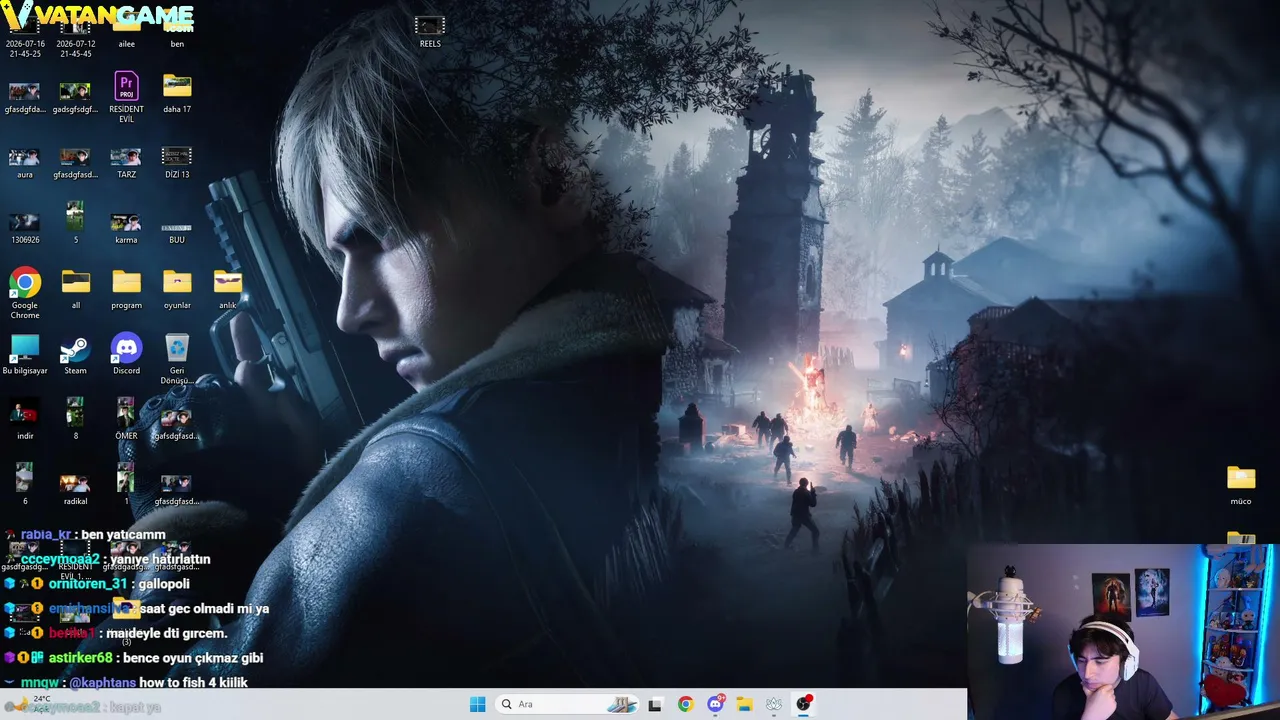Open Discord with the 9+ badge in the taskbar

point(715,704)
